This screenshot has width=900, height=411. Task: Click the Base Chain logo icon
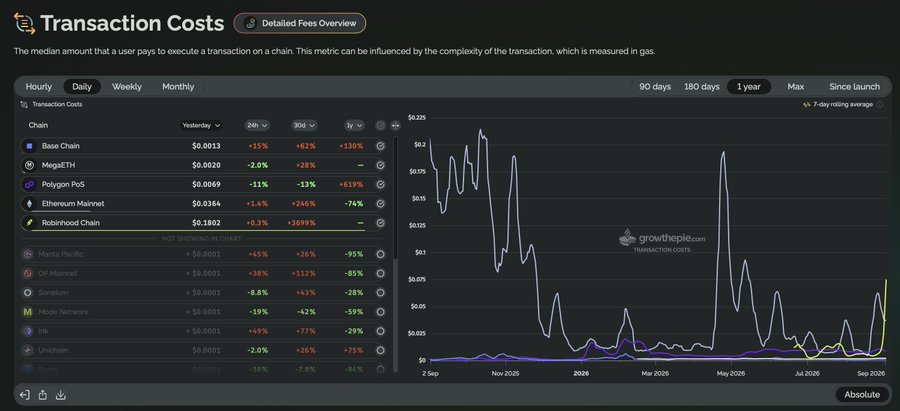coord(29,146)
